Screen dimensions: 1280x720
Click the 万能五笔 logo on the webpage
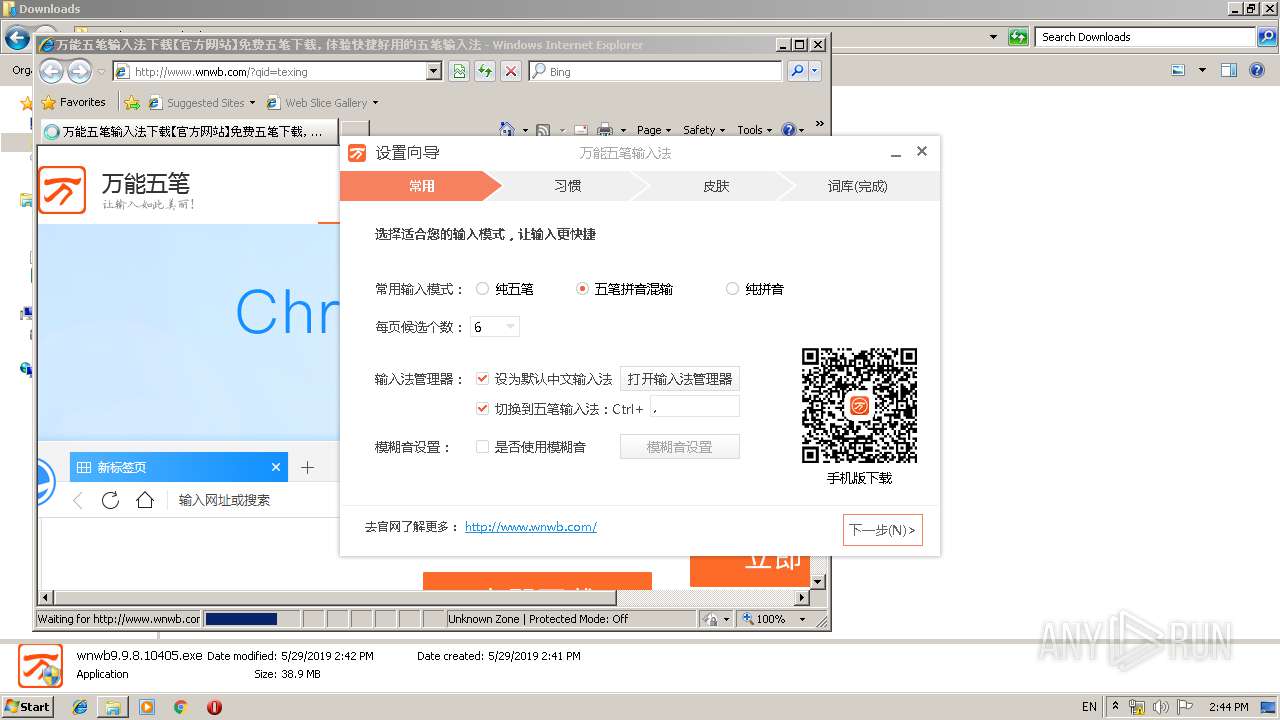(62, 189)
